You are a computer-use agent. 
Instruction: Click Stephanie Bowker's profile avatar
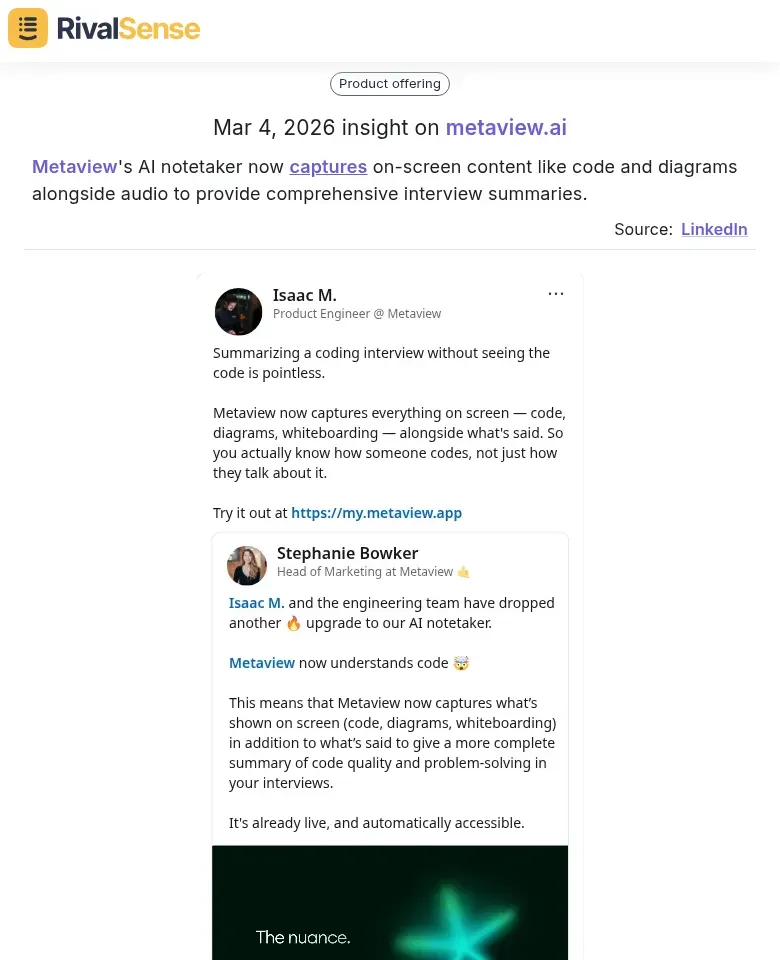(247, 565)
